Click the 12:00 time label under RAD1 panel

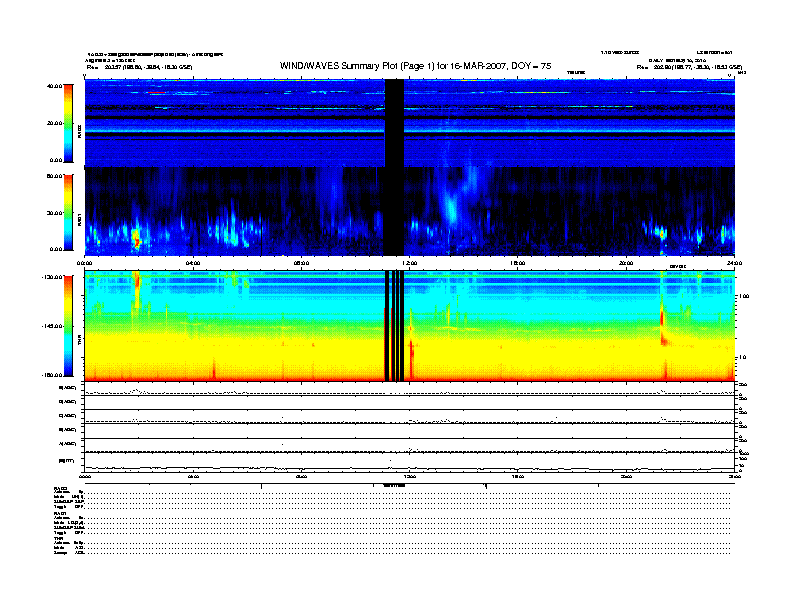pos(410,263)
